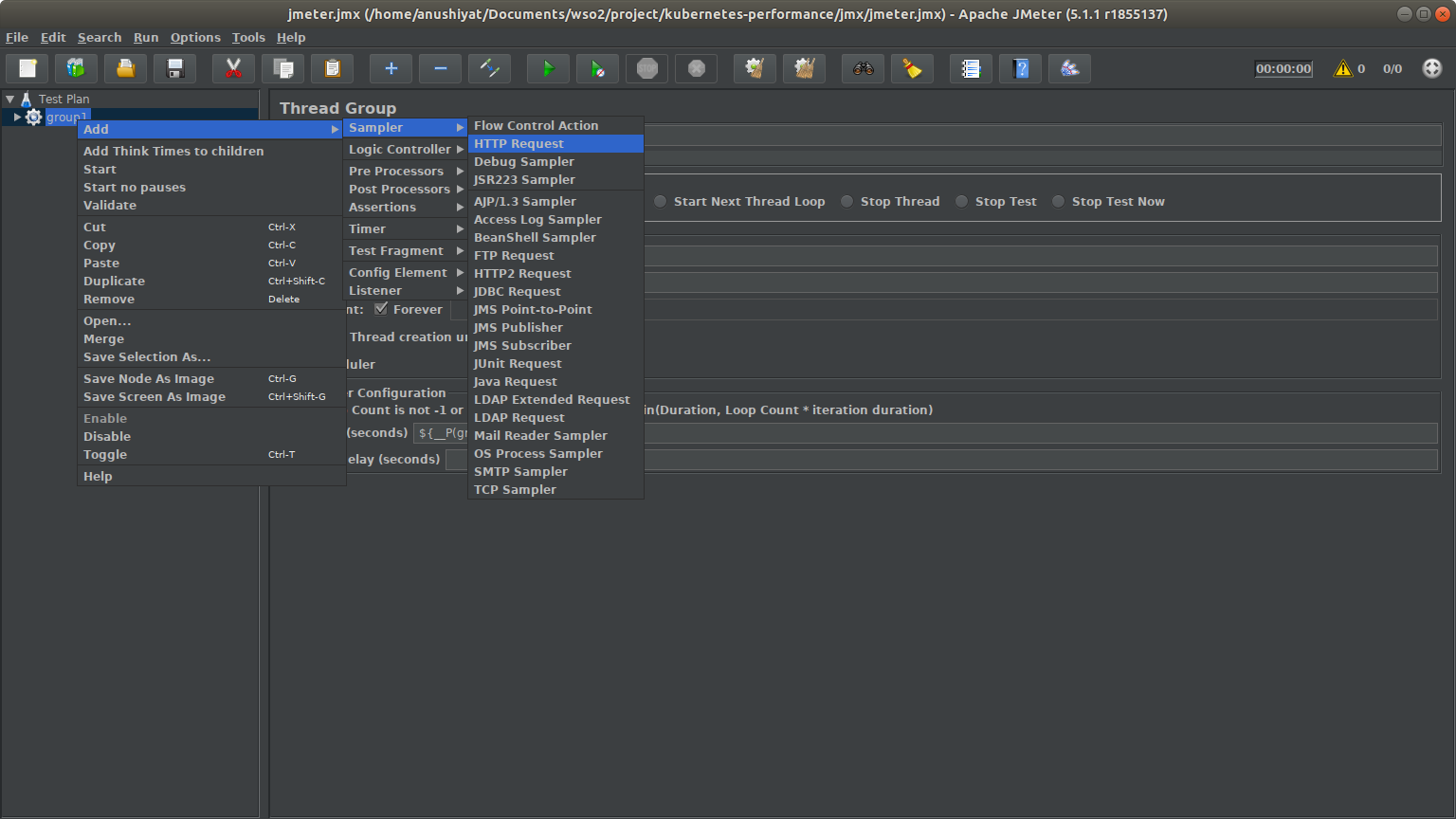The height and width of the screenshot is (819, 1456).
Task: Click the plus Expand All toolbar icon
Action: click(x=391, y=68)
